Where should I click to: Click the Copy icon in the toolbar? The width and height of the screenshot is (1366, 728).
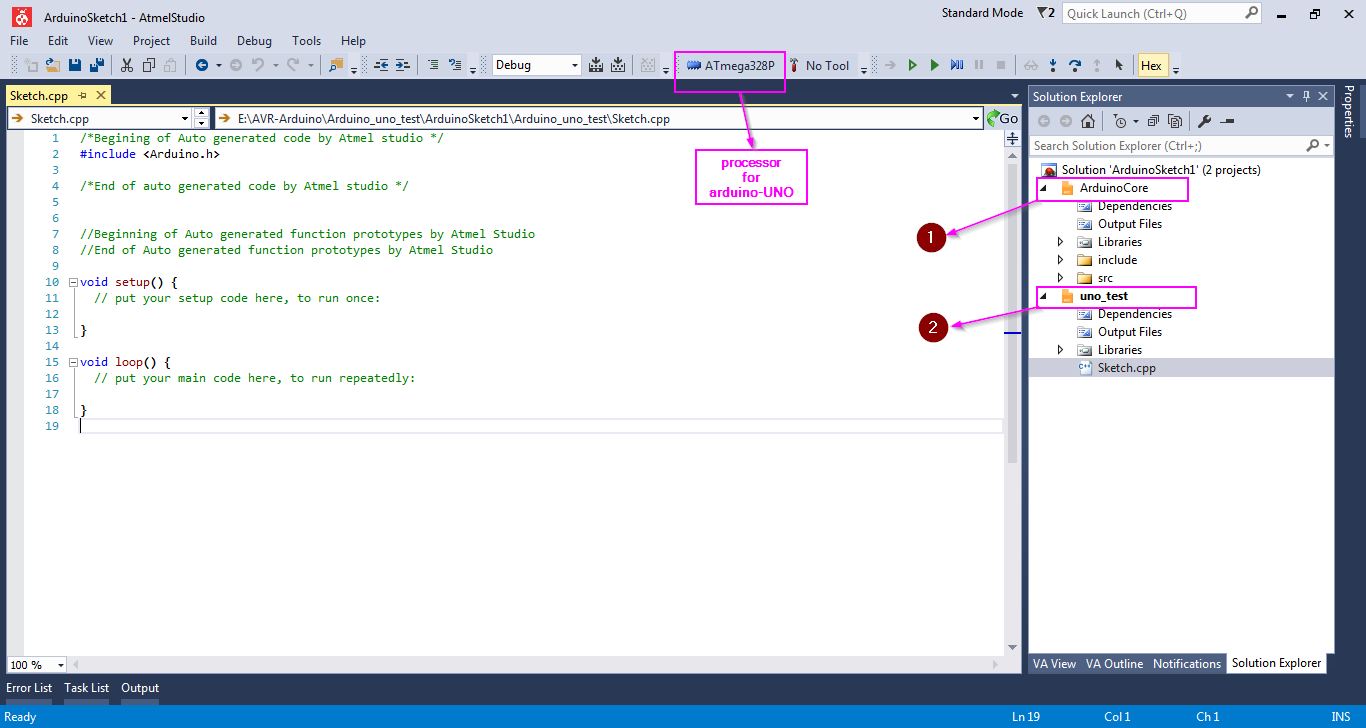[149, 65]
